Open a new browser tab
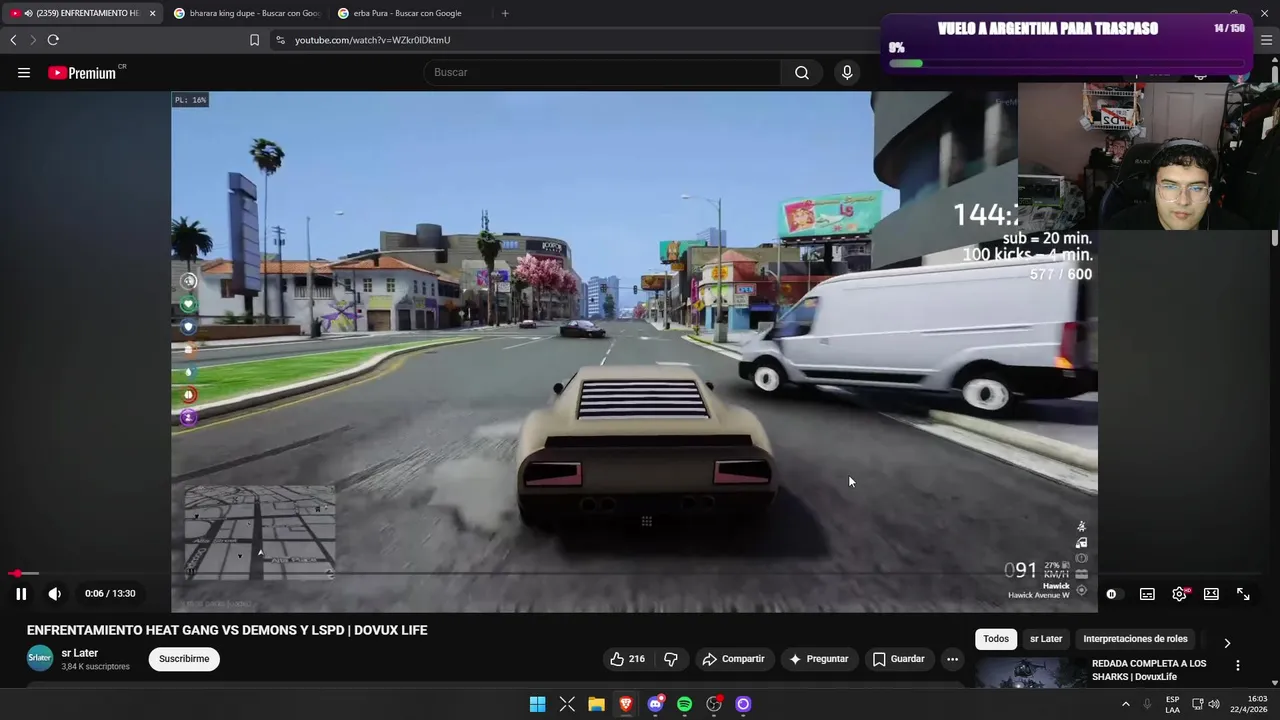This screenshot has width=1280, height=720. tap(505, 13)
